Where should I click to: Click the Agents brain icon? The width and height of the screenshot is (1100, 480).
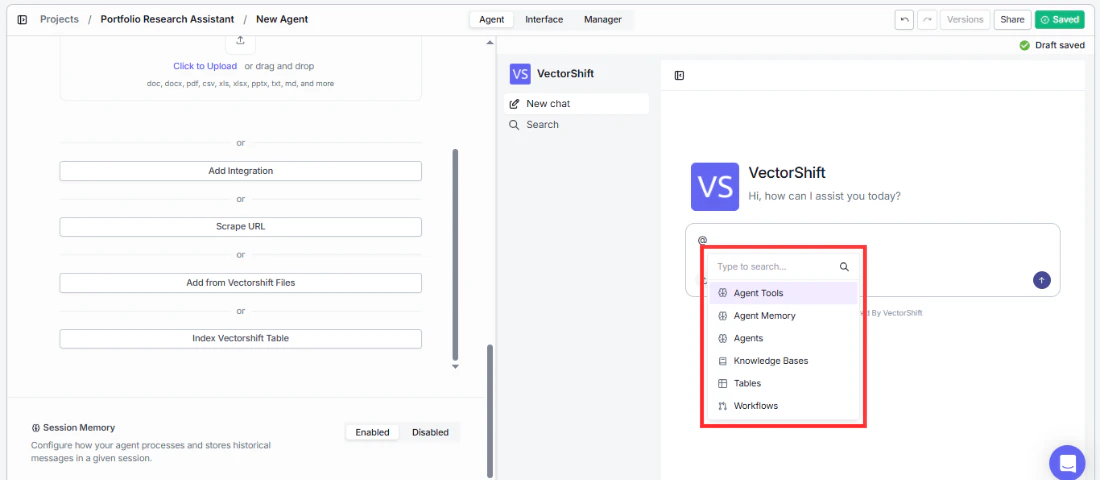coord(723,338)
